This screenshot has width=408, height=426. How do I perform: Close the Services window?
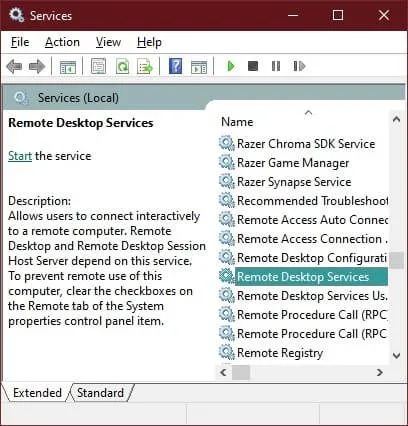384,15
